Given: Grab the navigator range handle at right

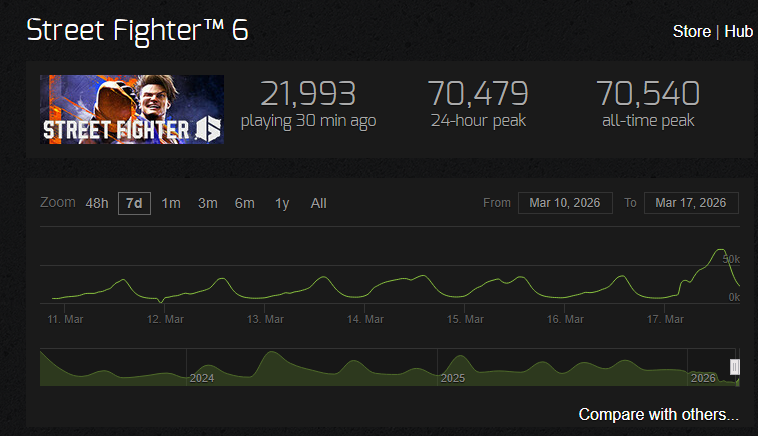Looking at the screenshot, I should (734, 367).
